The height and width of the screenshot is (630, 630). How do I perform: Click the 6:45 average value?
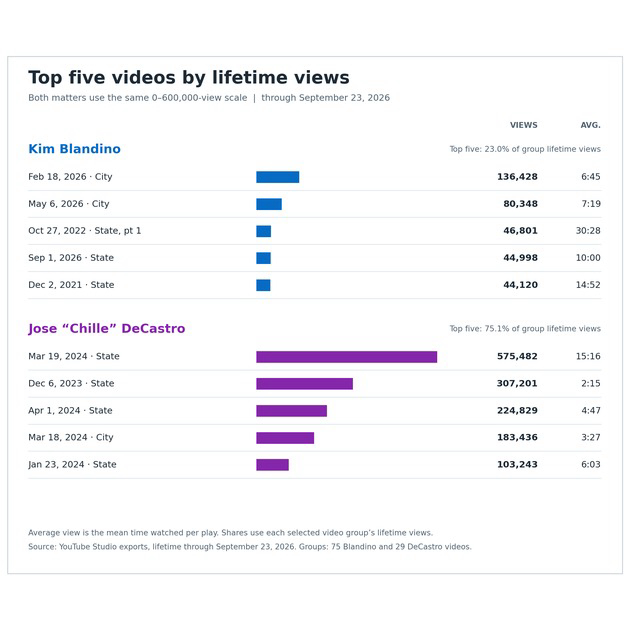(x=591, y=177)
